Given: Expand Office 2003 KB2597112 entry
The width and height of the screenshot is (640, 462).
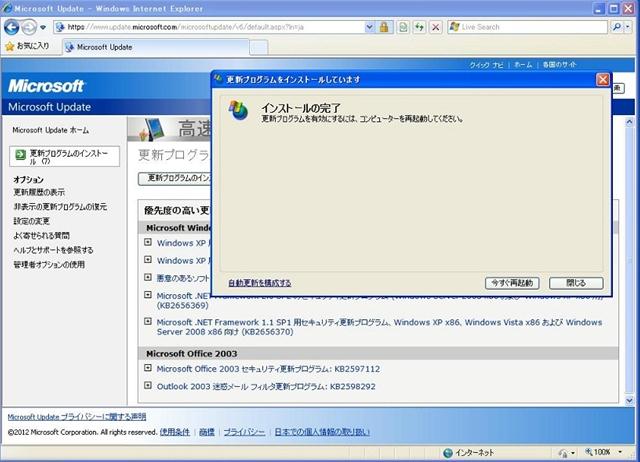Looking at the screenshot, I should tap(148, 368).
